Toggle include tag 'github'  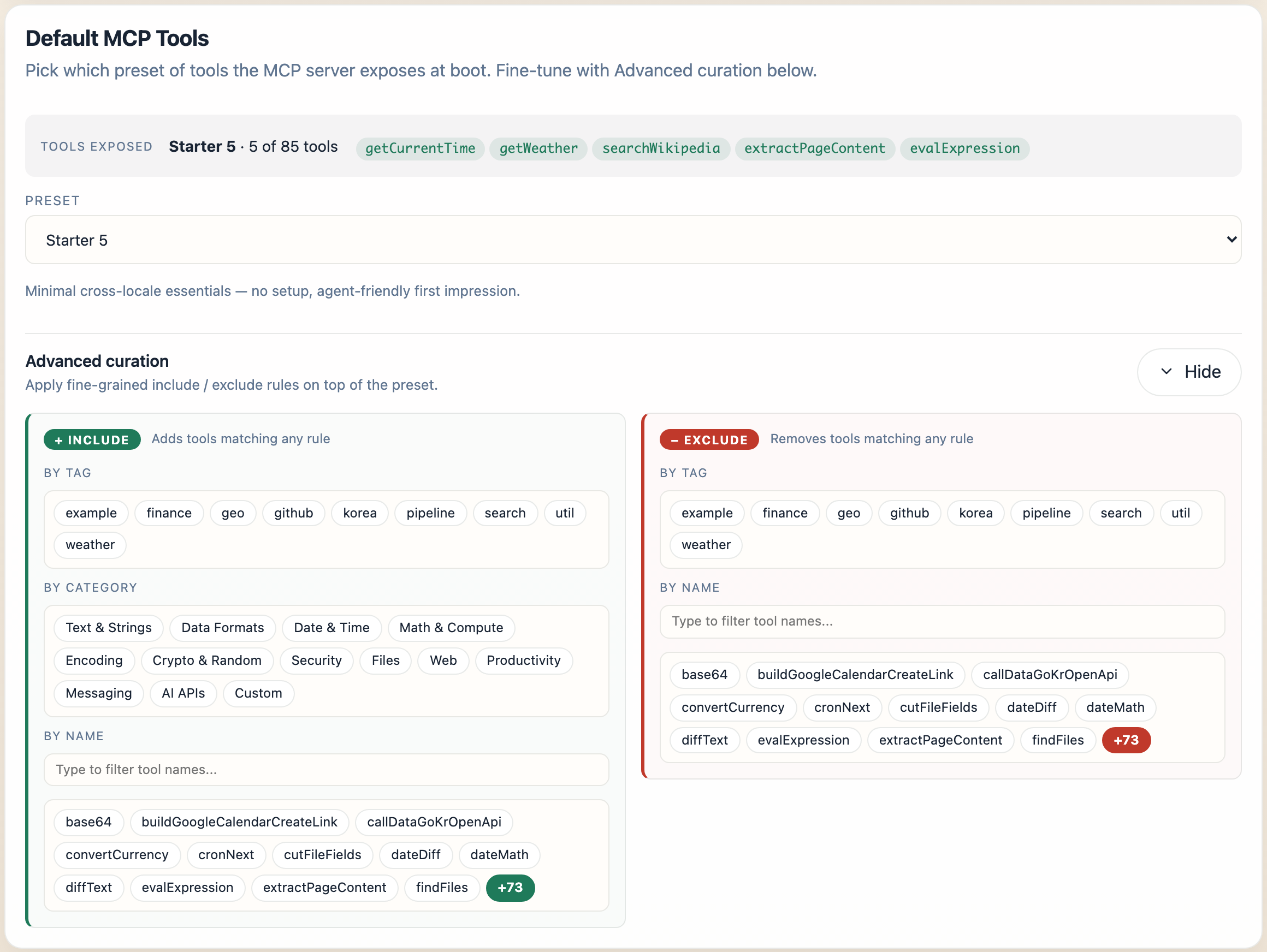(293, 513)
